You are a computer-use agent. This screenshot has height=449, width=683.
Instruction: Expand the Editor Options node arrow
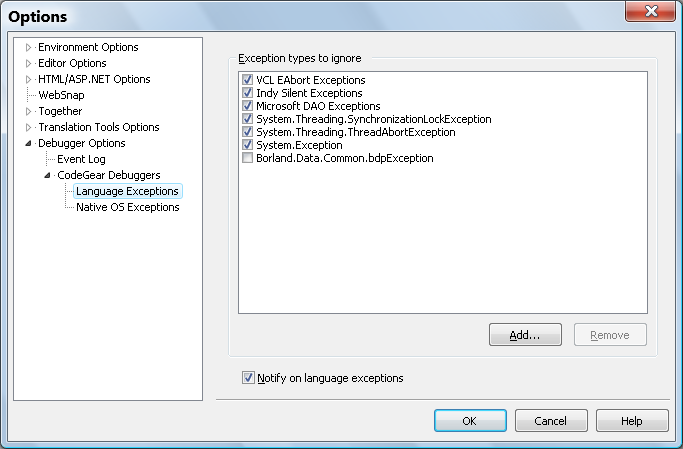pos(28,64)
